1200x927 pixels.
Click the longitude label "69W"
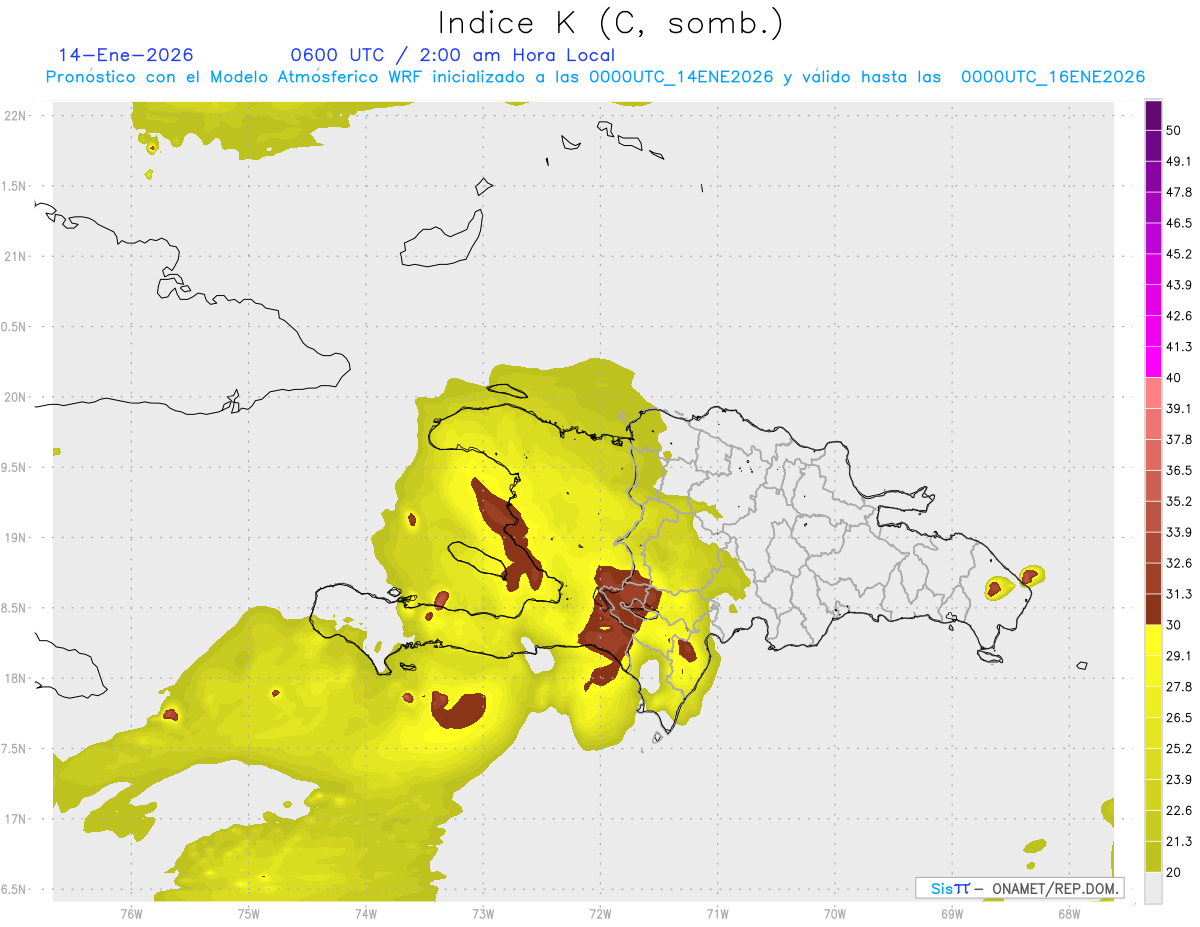click(951, 913)
